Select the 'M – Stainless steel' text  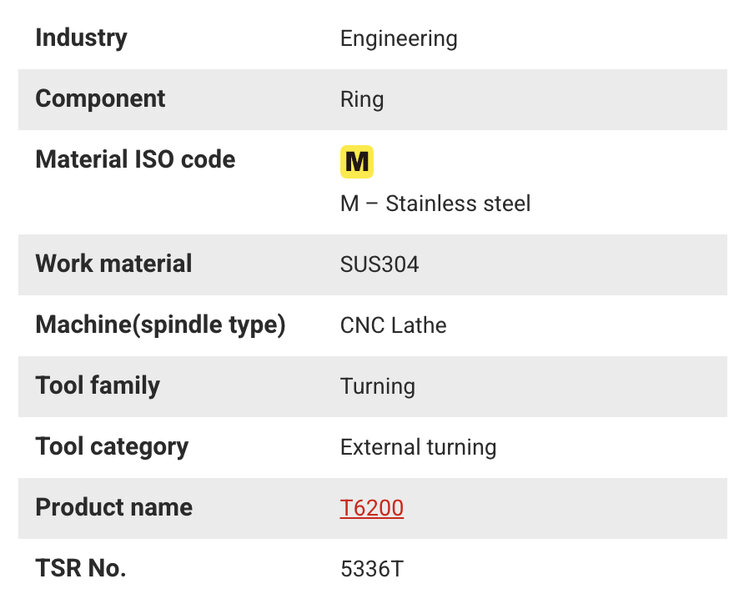435,204
